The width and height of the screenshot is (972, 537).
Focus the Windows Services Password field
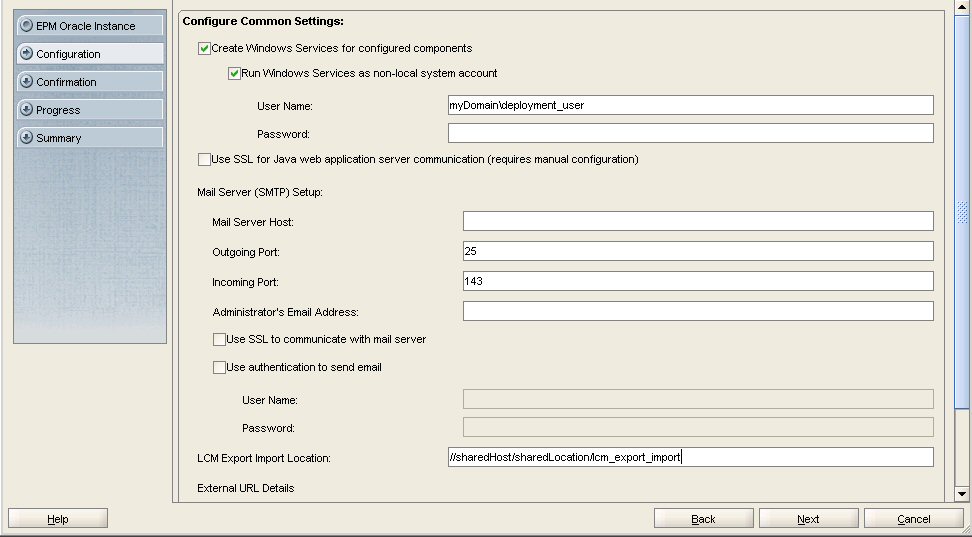click(x=691, y=133)
